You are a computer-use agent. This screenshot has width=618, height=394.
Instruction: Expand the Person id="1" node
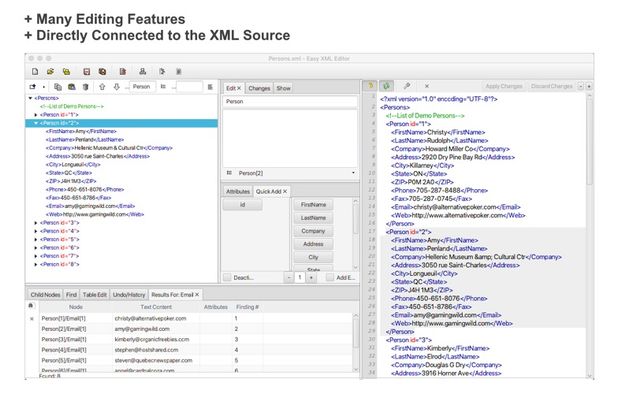[36, 115]
